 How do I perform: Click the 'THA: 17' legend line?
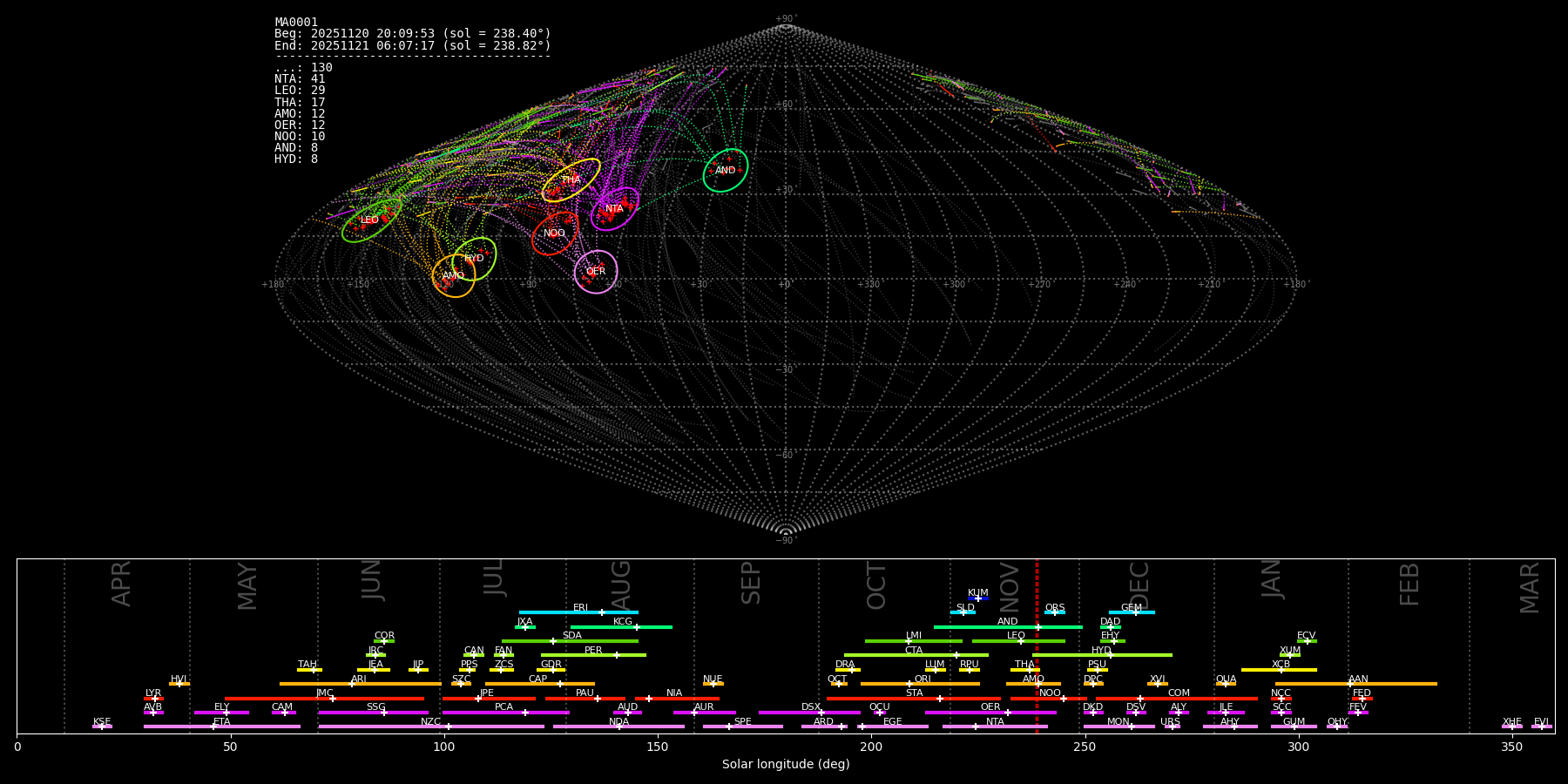click(300, 102)
